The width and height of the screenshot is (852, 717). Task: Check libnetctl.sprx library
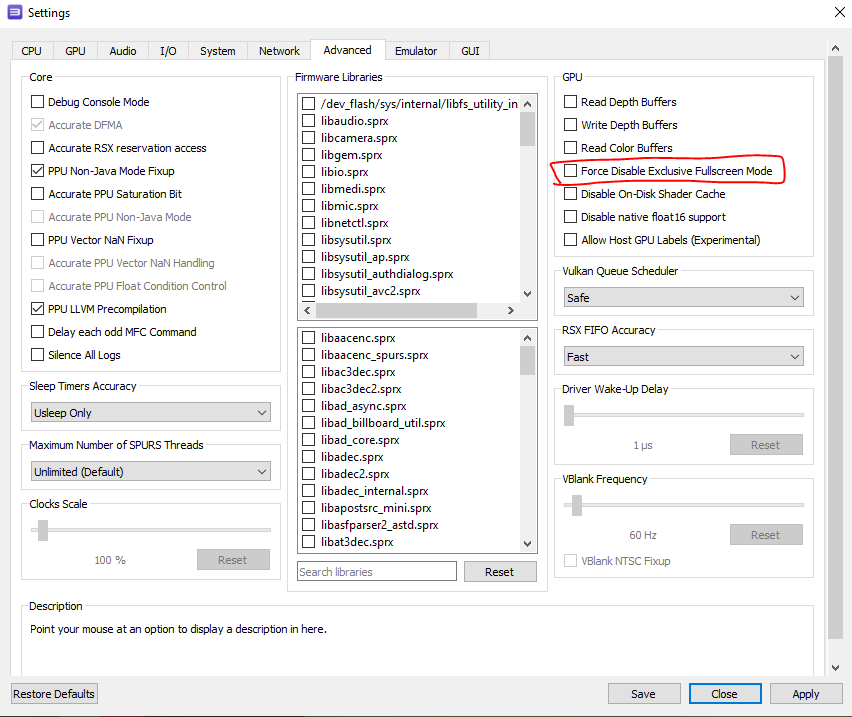click(x=308, y=223)
